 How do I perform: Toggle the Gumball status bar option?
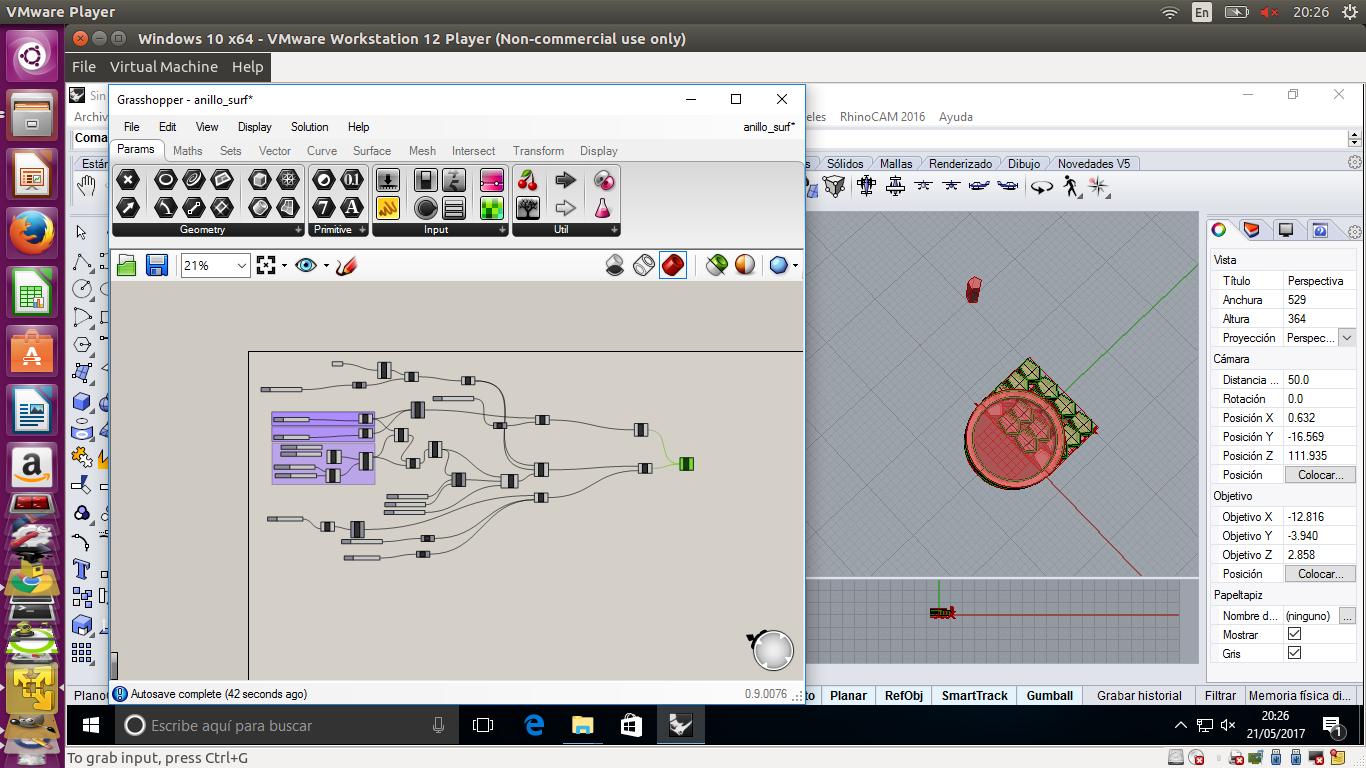(1049, 695)
